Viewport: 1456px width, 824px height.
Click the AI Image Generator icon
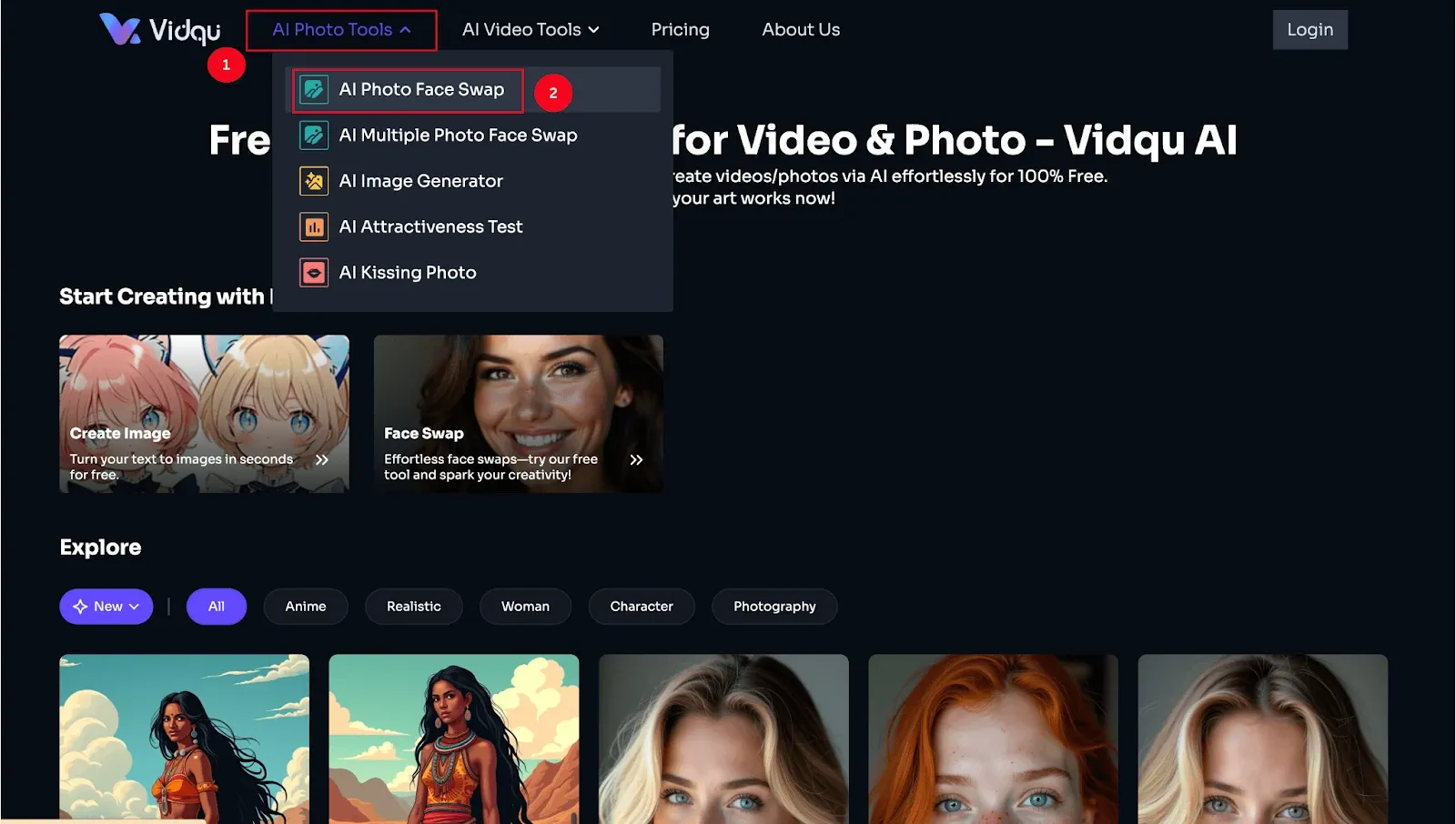(x=314, y=181)
